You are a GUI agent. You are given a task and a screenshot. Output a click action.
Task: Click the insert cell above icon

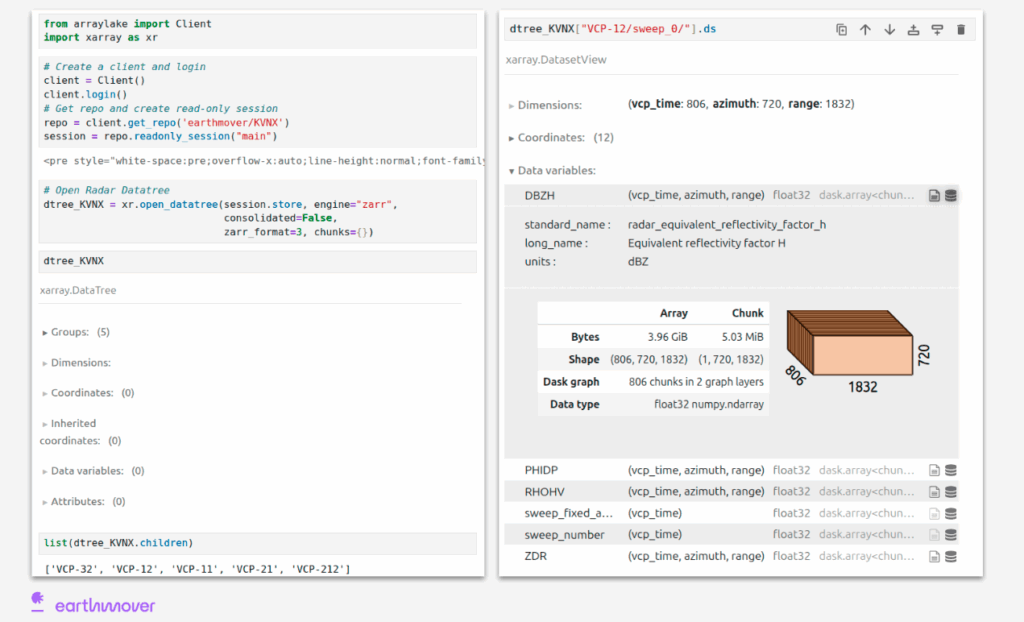pos(913,30)
